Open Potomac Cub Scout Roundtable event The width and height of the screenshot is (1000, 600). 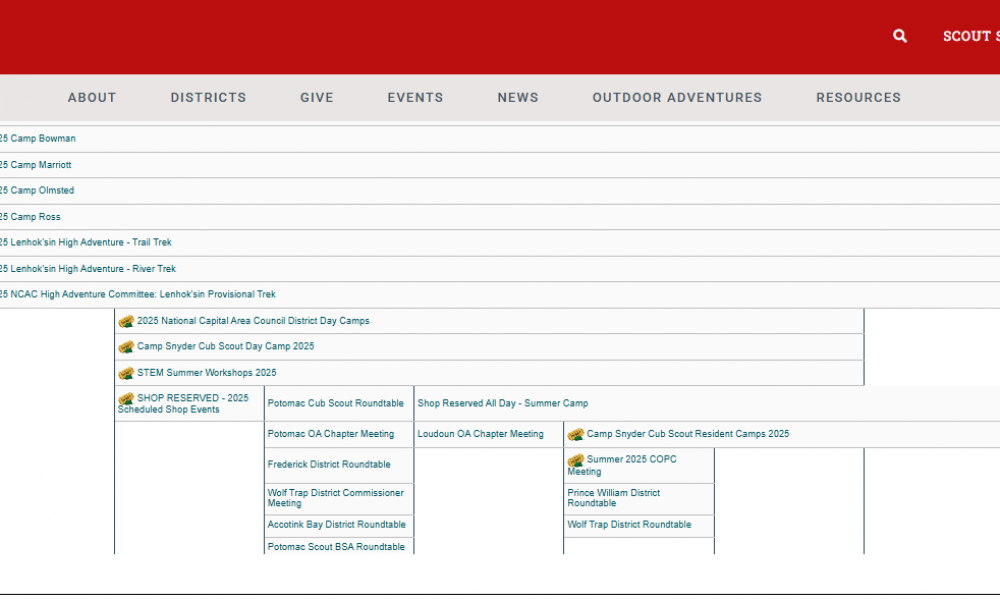click(x=335, y=403)
